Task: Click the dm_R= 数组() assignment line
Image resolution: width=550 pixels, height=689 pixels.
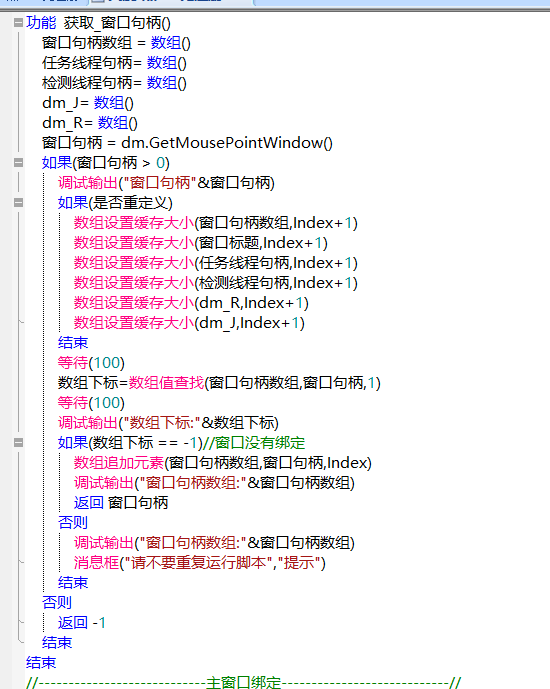Action: pos(90,123)
